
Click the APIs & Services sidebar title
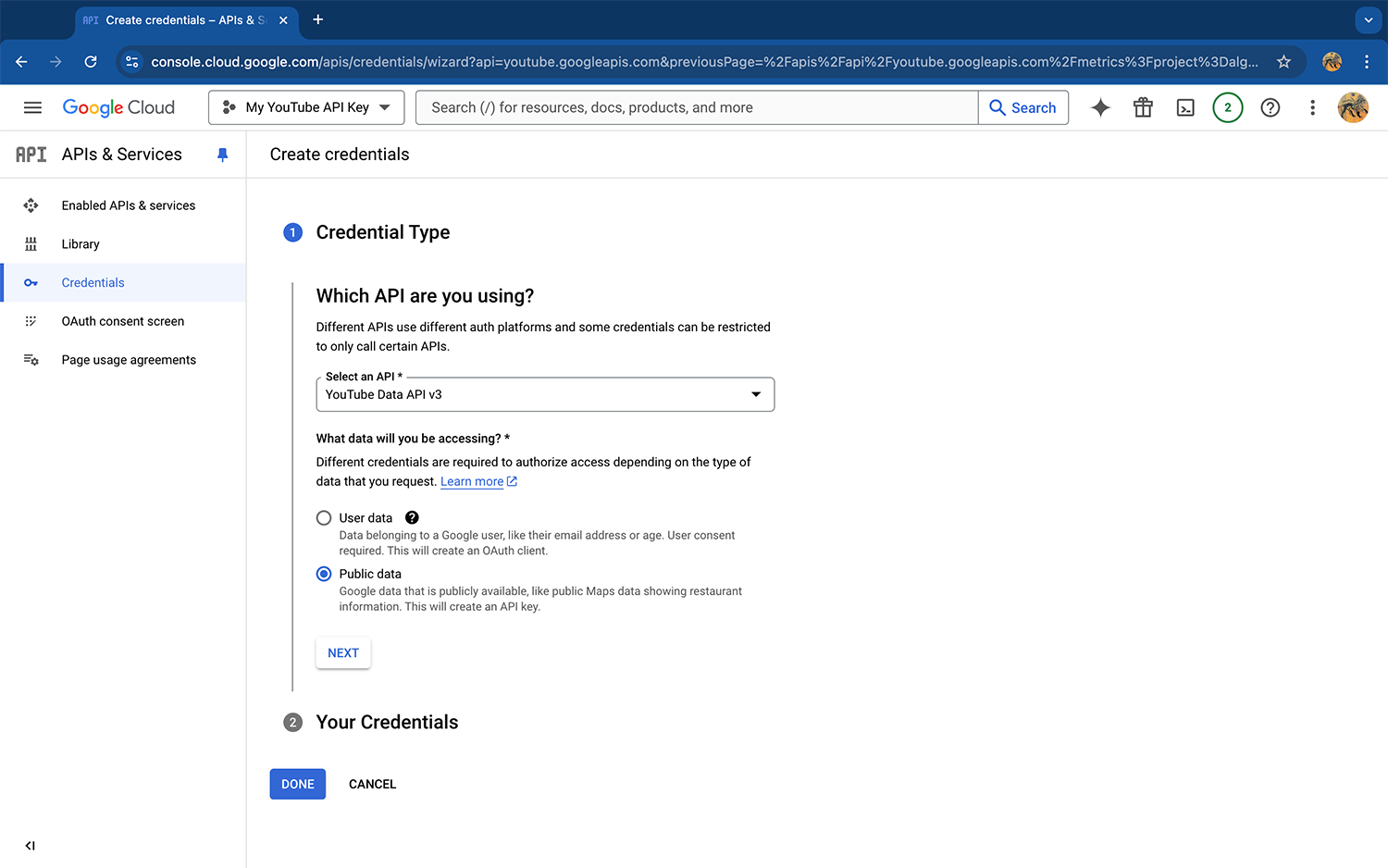122,155
